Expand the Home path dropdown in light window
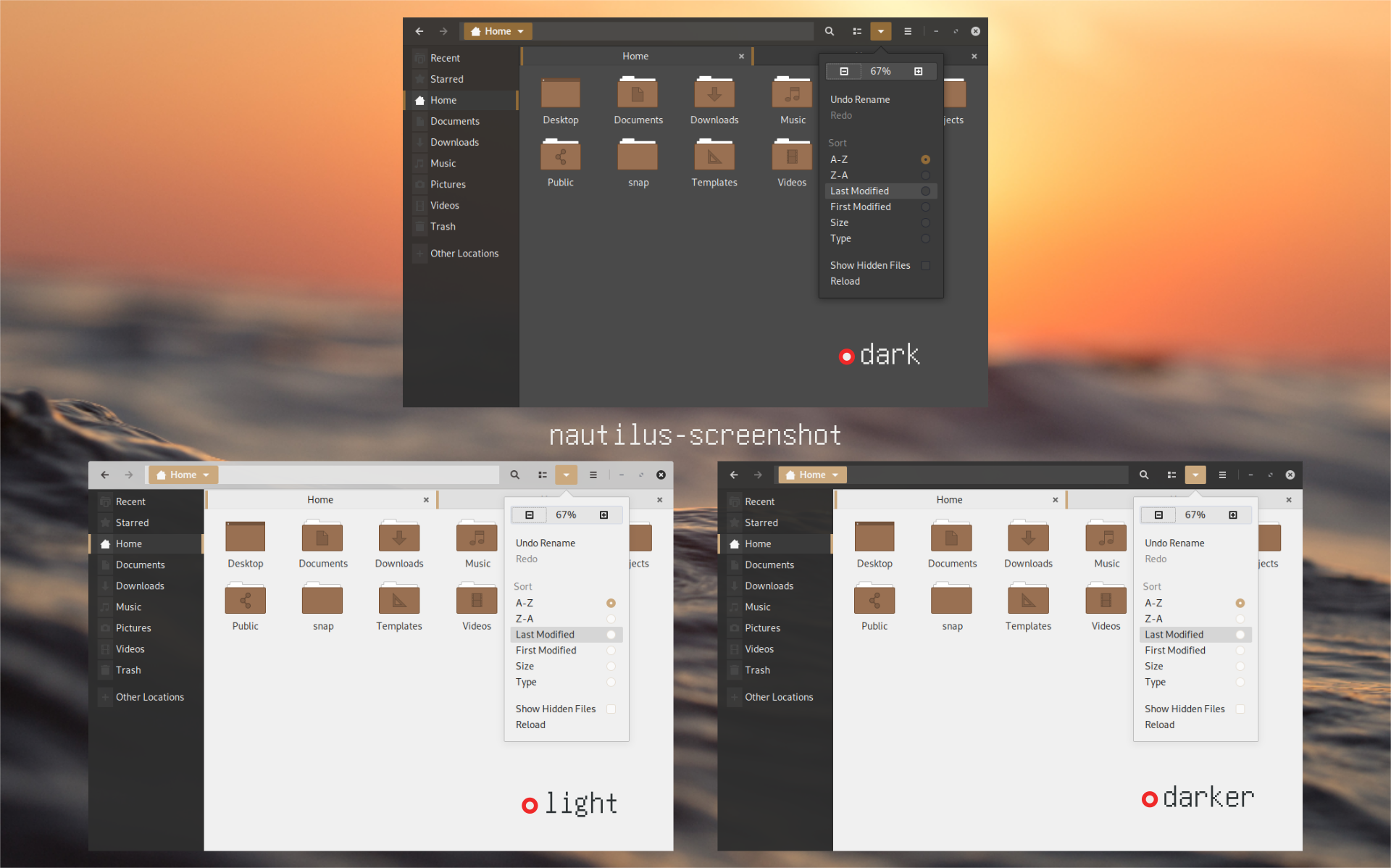This screenshot has width=1391, height=868. [183, 475]
